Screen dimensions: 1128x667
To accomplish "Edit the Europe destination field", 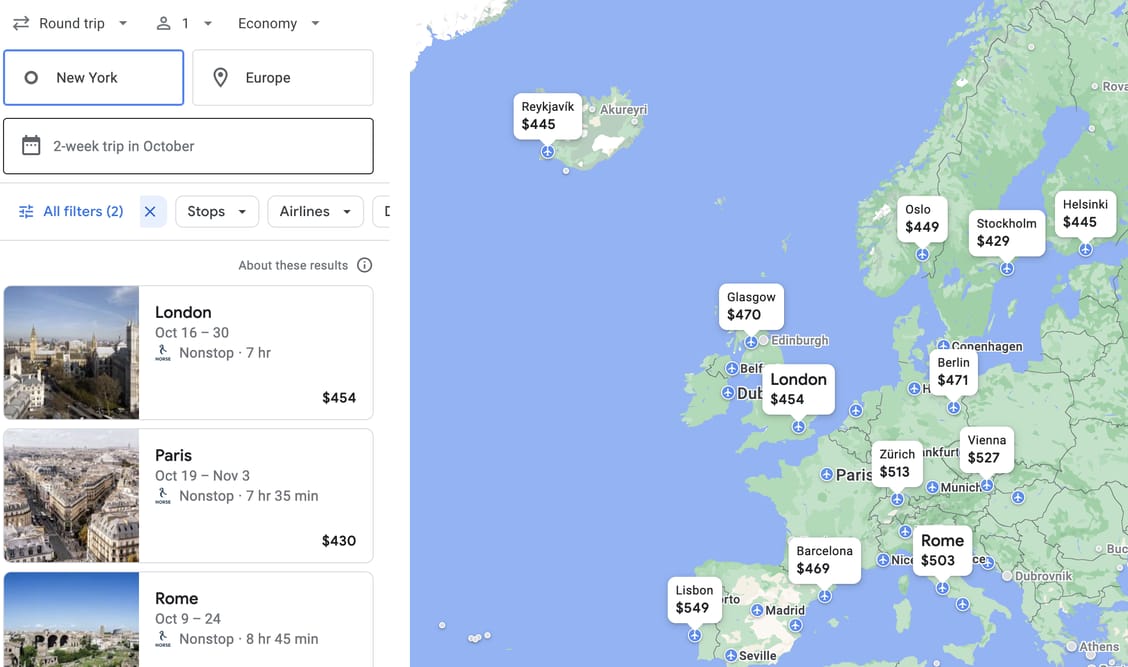I will (283, 78).
